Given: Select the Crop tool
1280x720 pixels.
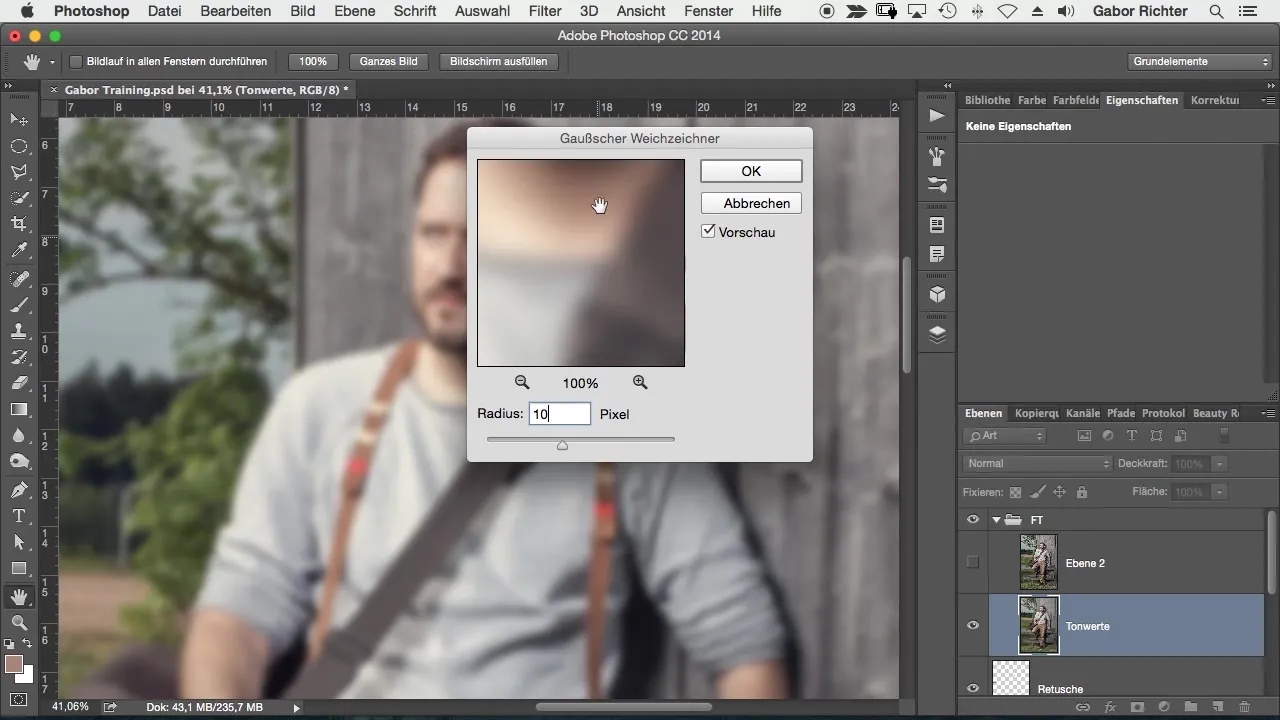Looking at the screenshot, I should (x=18, y=224).
